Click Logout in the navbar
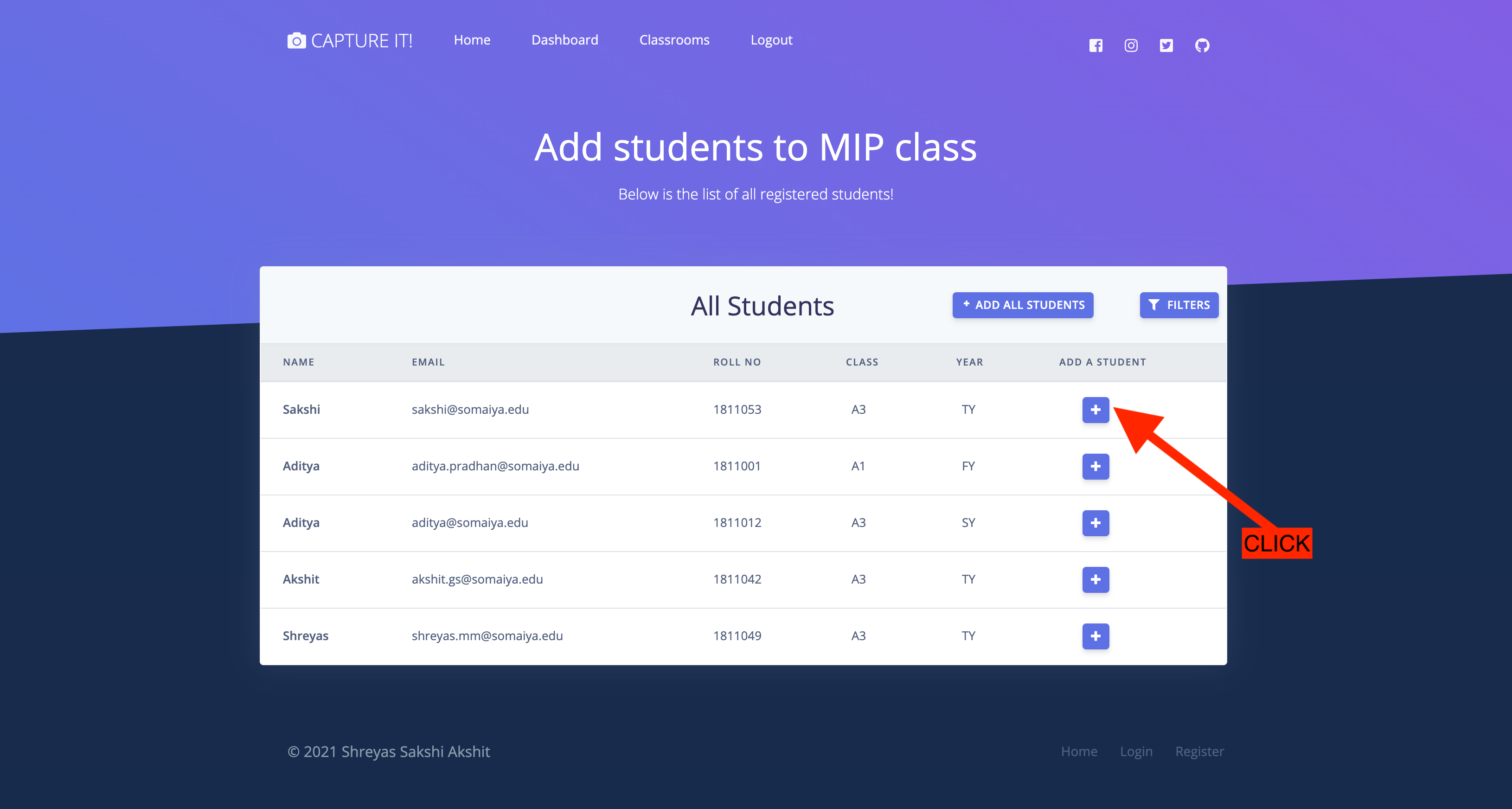This screenshot has height=809, width=1512. (771, 40)
